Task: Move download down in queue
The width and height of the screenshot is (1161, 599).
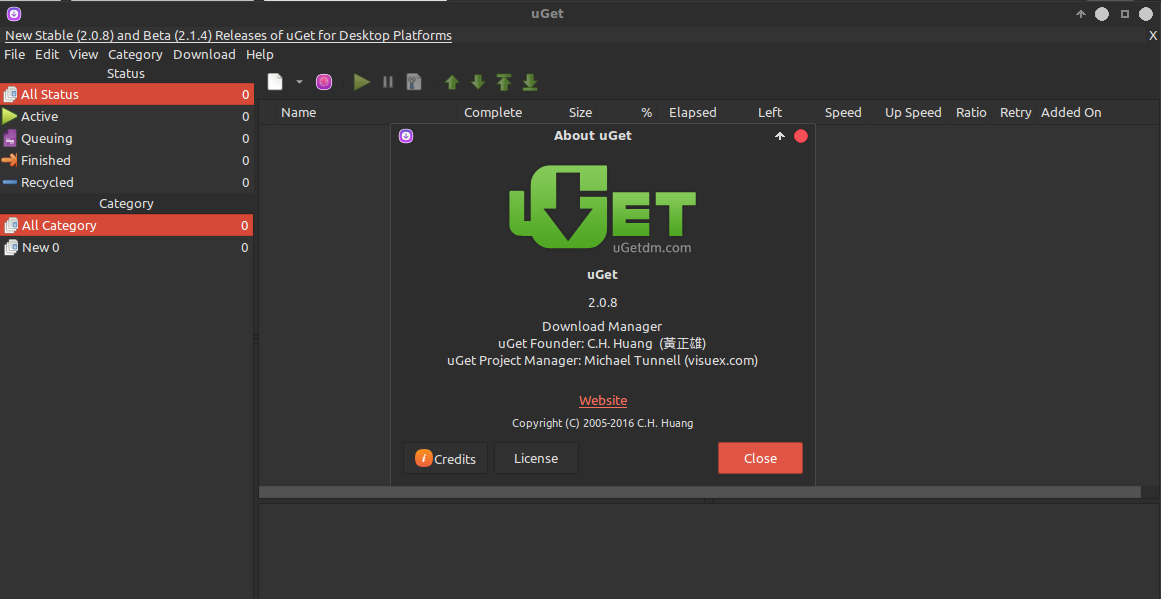Action: coord(477,82)
